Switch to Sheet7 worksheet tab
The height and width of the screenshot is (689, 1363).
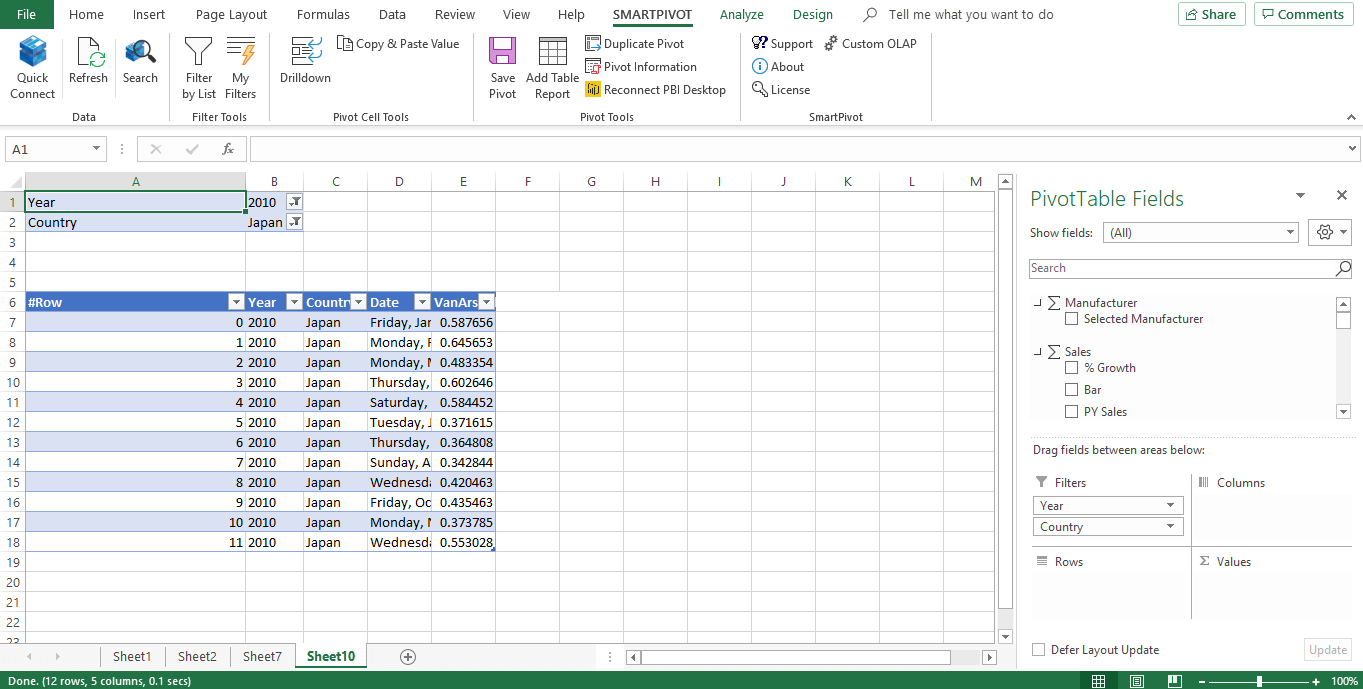coord(262,656)
